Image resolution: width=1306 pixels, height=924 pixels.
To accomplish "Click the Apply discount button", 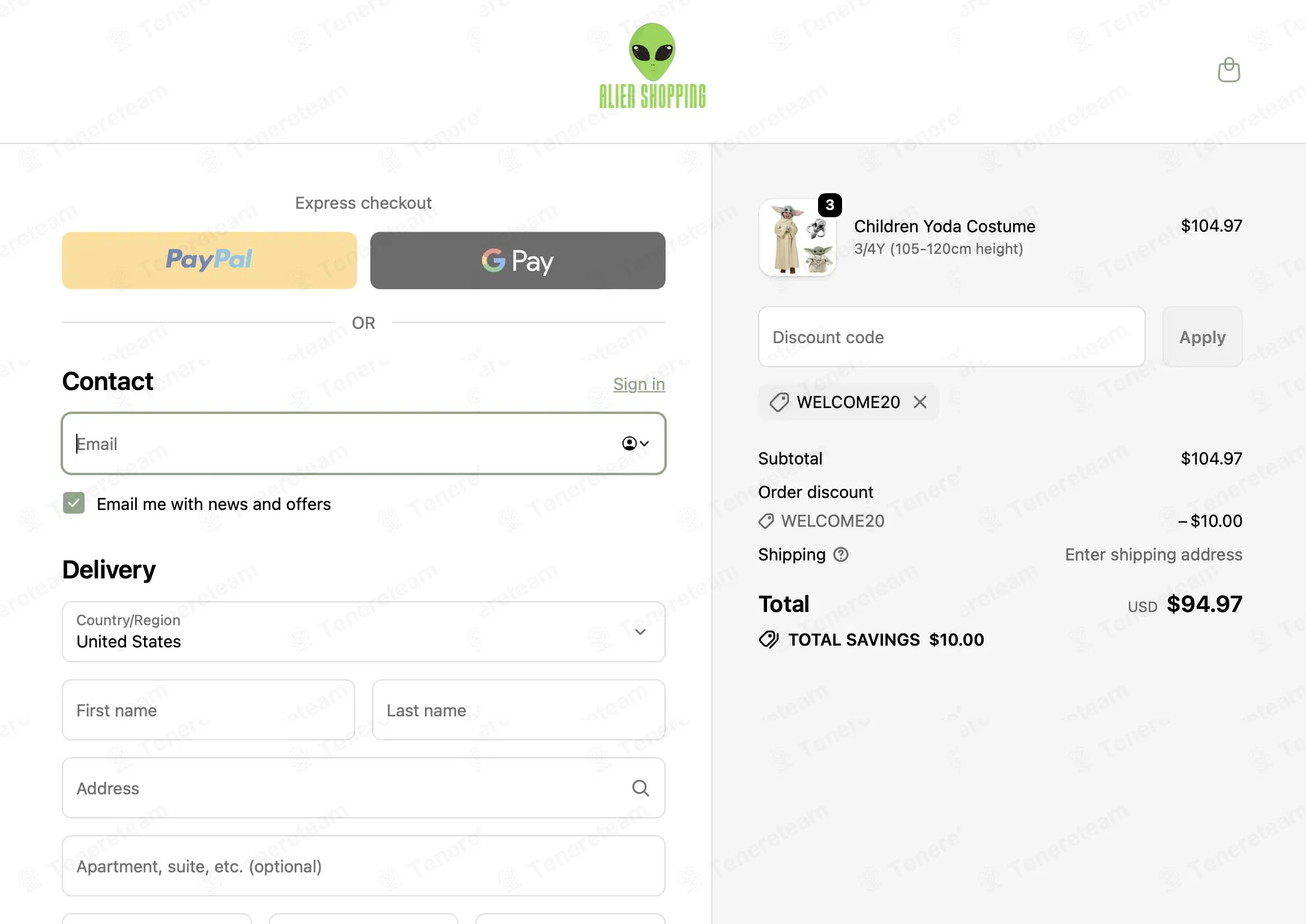I will tap(1202, 337).
